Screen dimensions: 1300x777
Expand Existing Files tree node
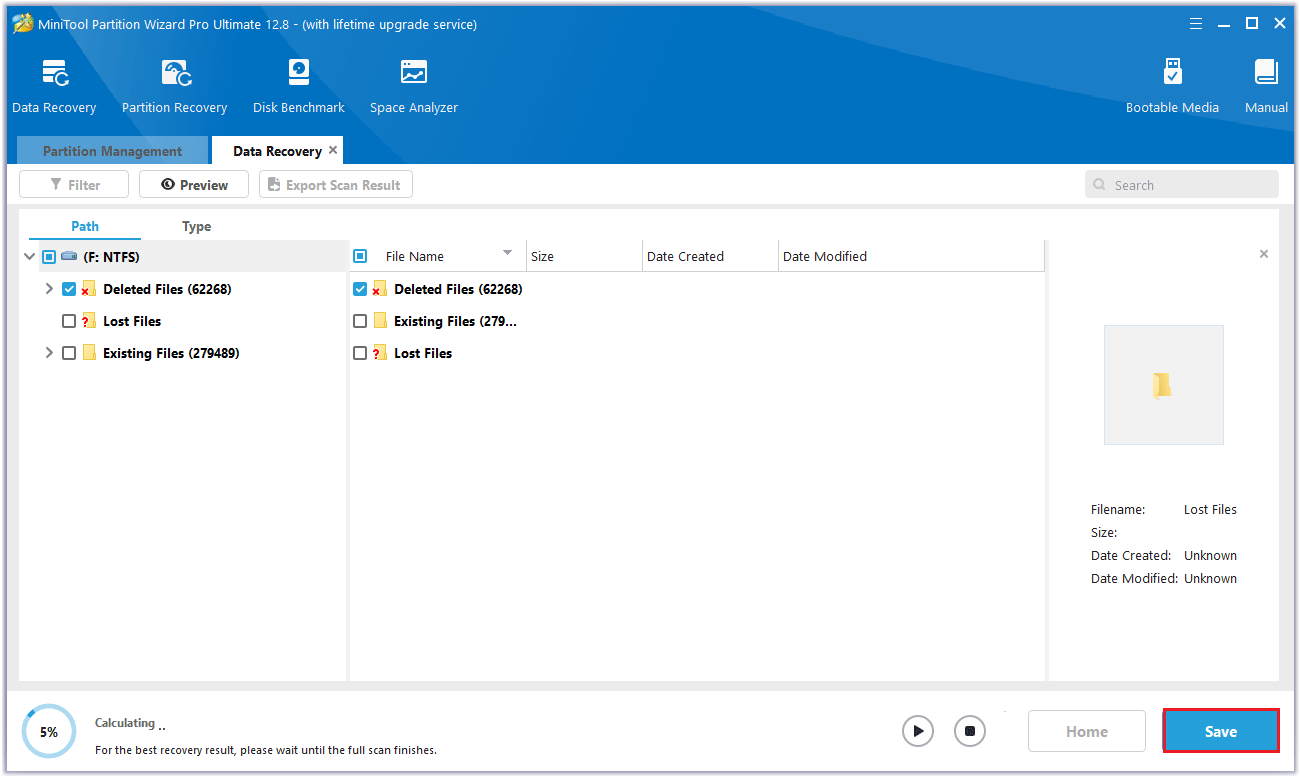click(x=49, y=353)
